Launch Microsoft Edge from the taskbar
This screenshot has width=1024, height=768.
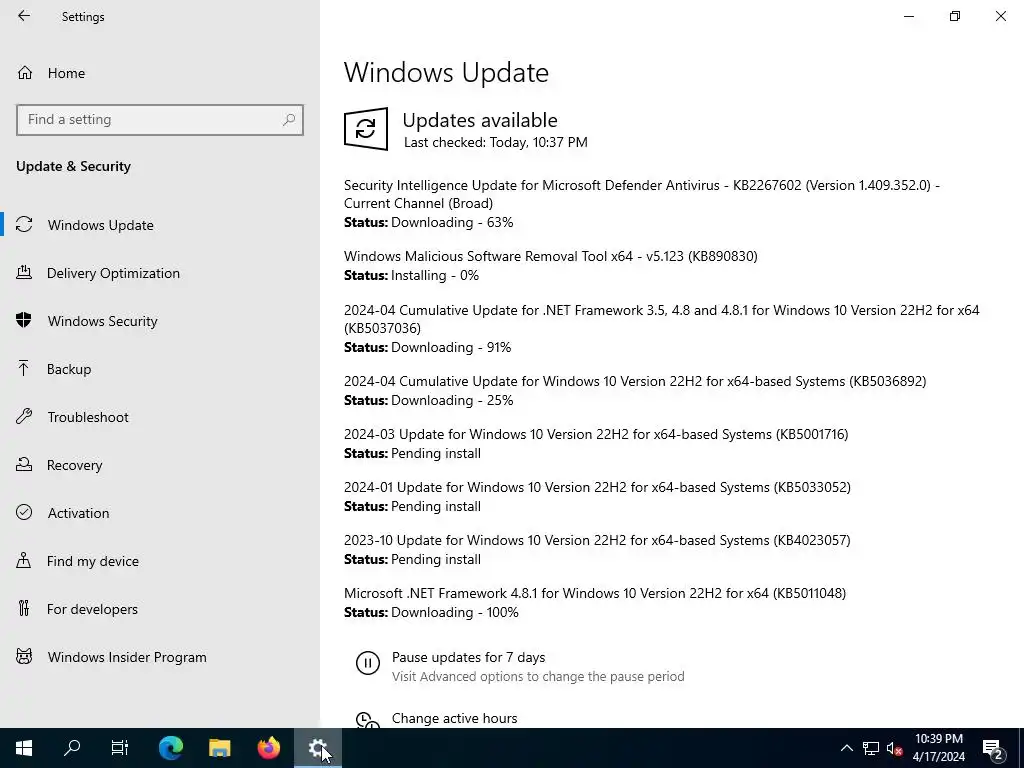point(170,748)
